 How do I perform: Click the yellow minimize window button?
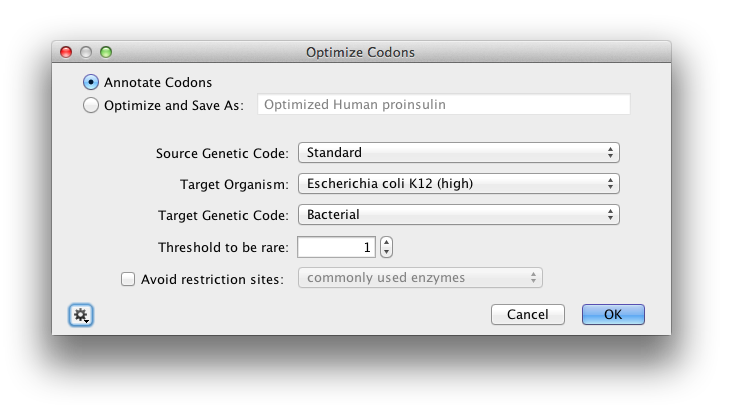[x=86, y=52]
